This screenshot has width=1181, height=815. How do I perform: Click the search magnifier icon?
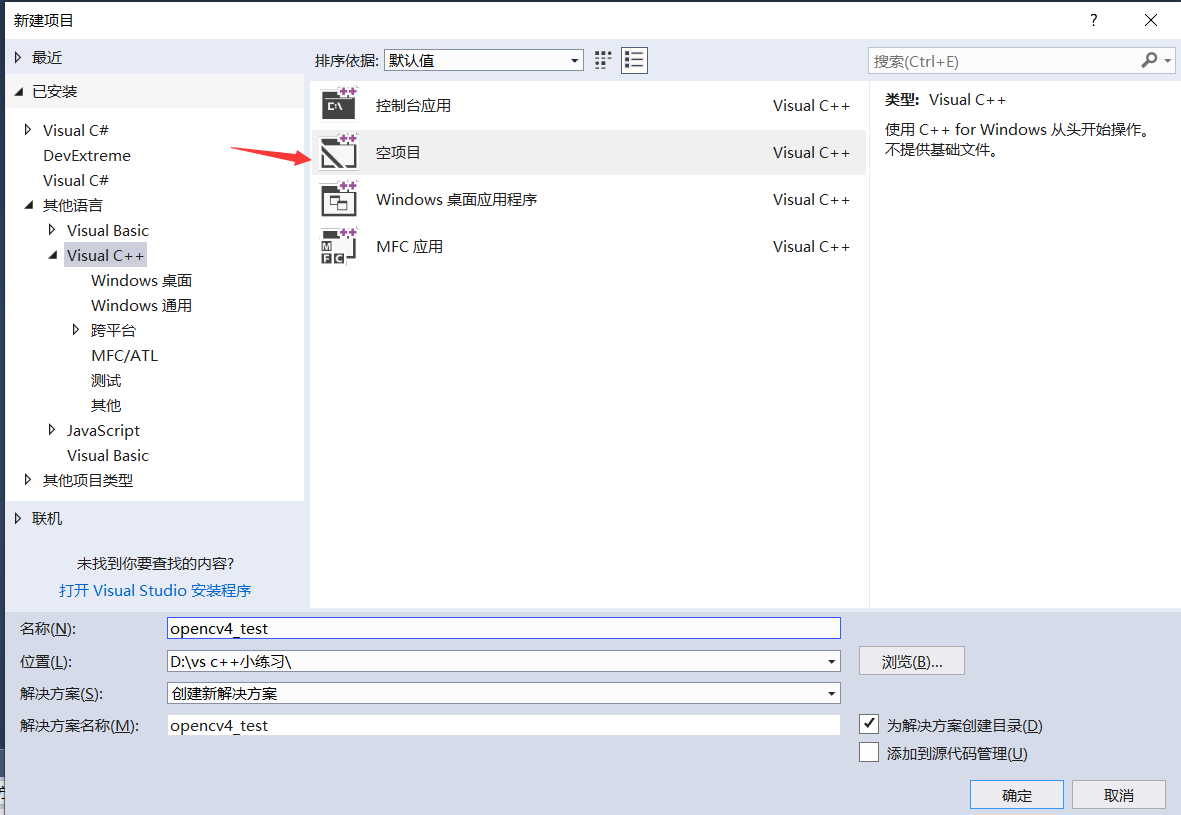tap(1149, 60)
